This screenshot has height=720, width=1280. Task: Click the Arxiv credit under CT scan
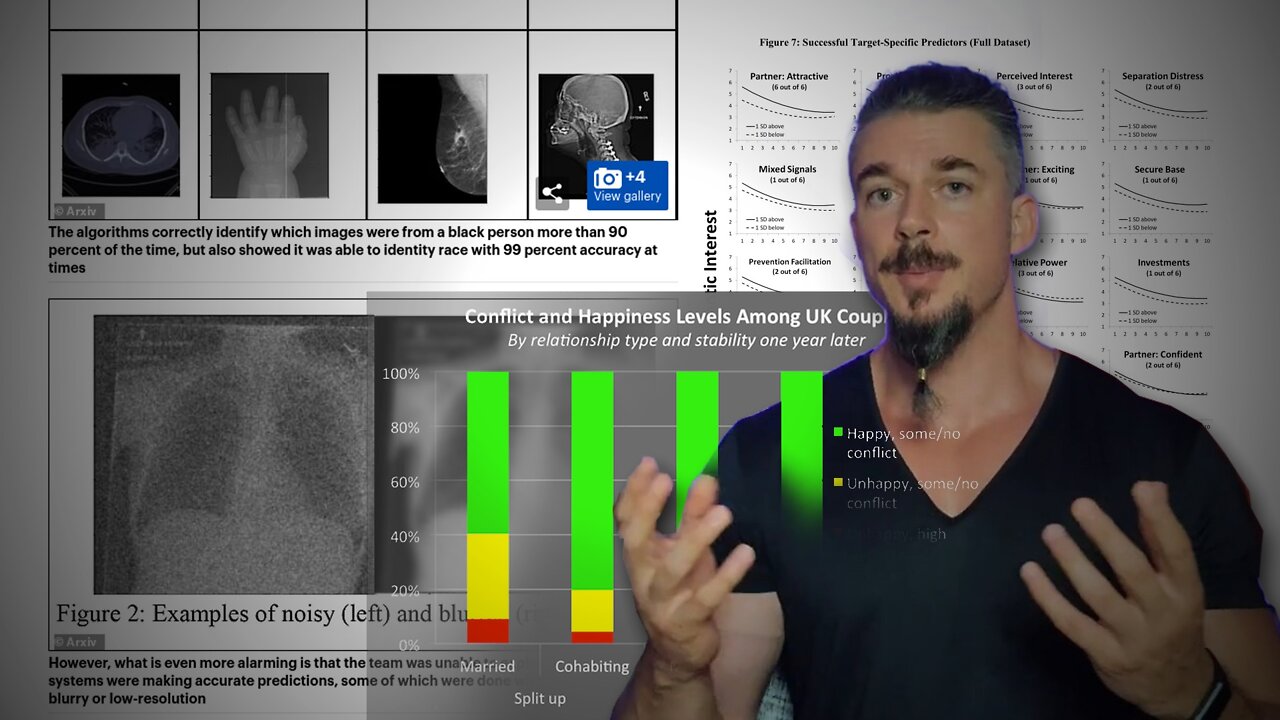click(79, 211)
